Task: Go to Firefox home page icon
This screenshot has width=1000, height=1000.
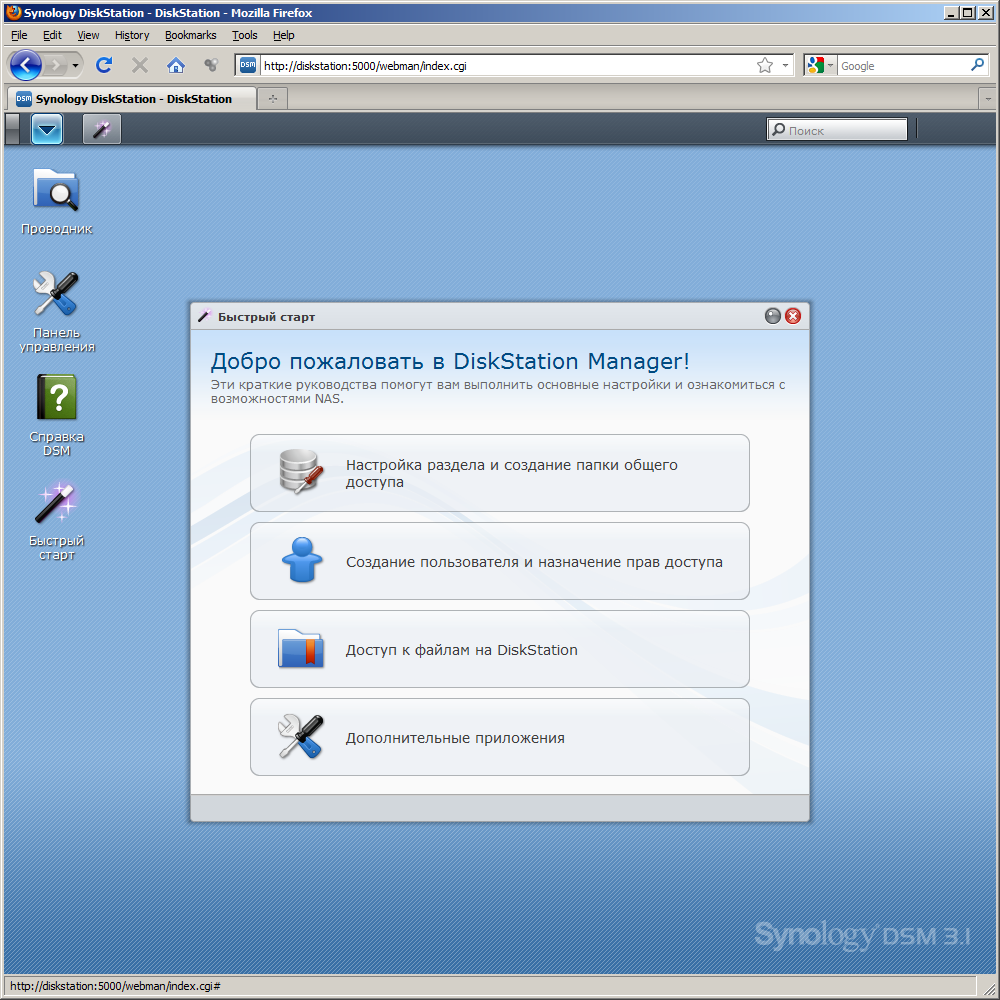Action: pos(175,65)
